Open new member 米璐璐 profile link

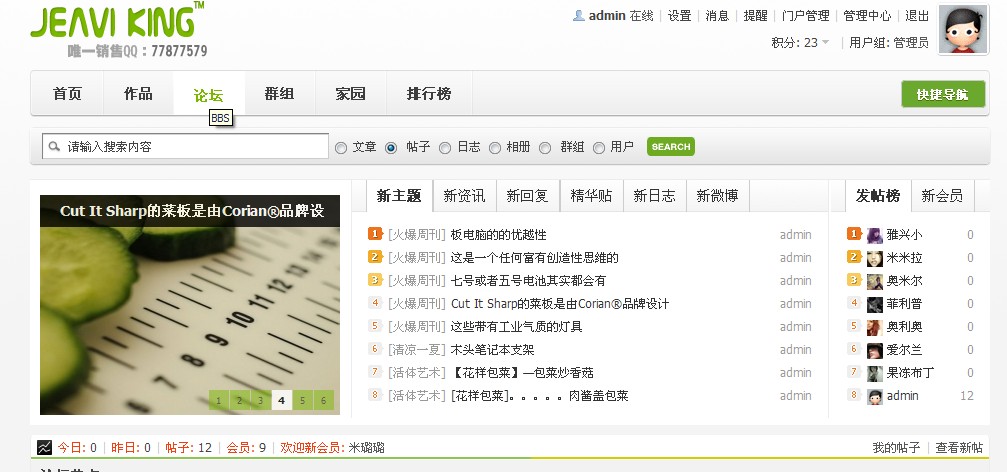366,448
